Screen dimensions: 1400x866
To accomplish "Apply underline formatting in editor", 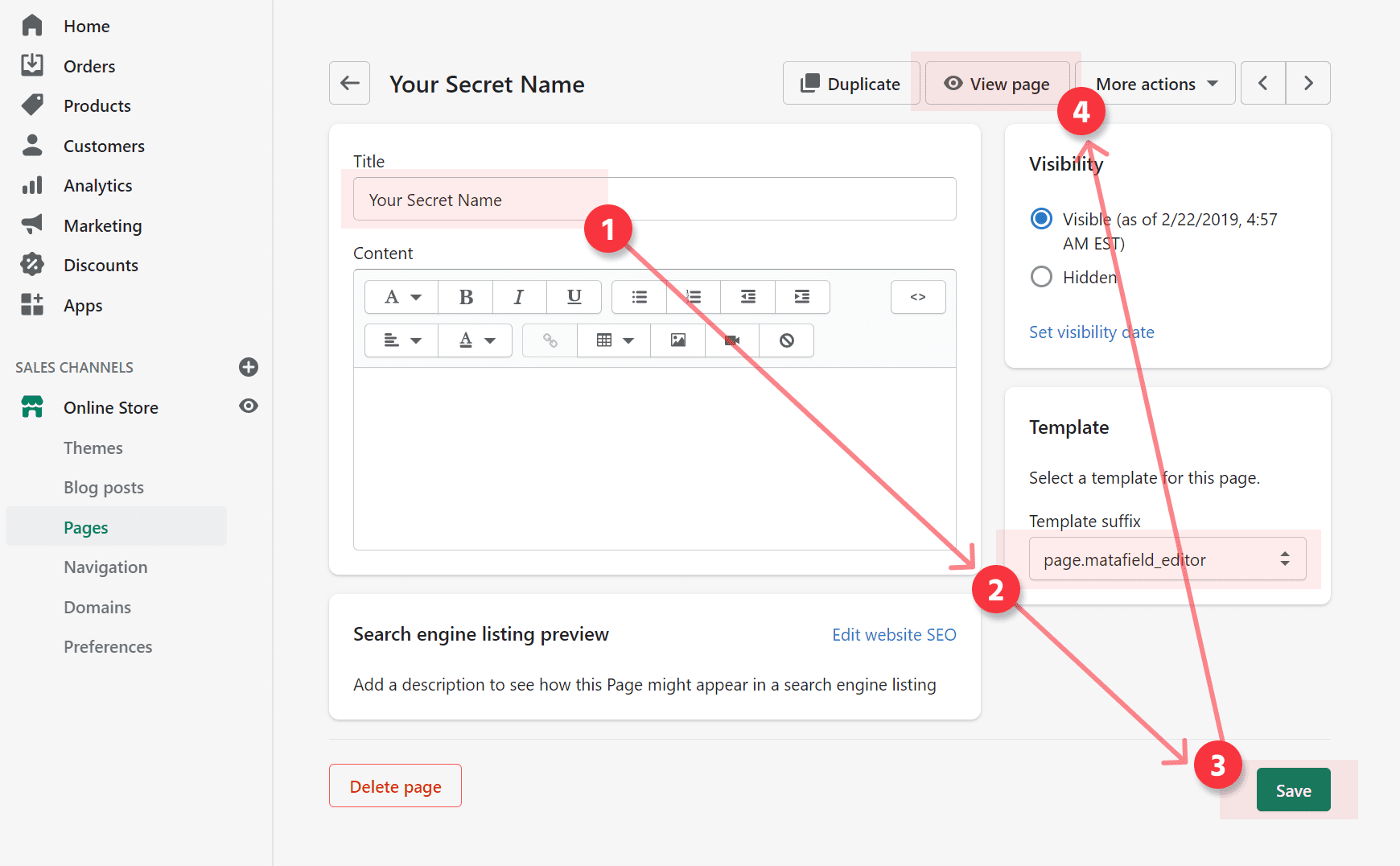I will [574, 297].
